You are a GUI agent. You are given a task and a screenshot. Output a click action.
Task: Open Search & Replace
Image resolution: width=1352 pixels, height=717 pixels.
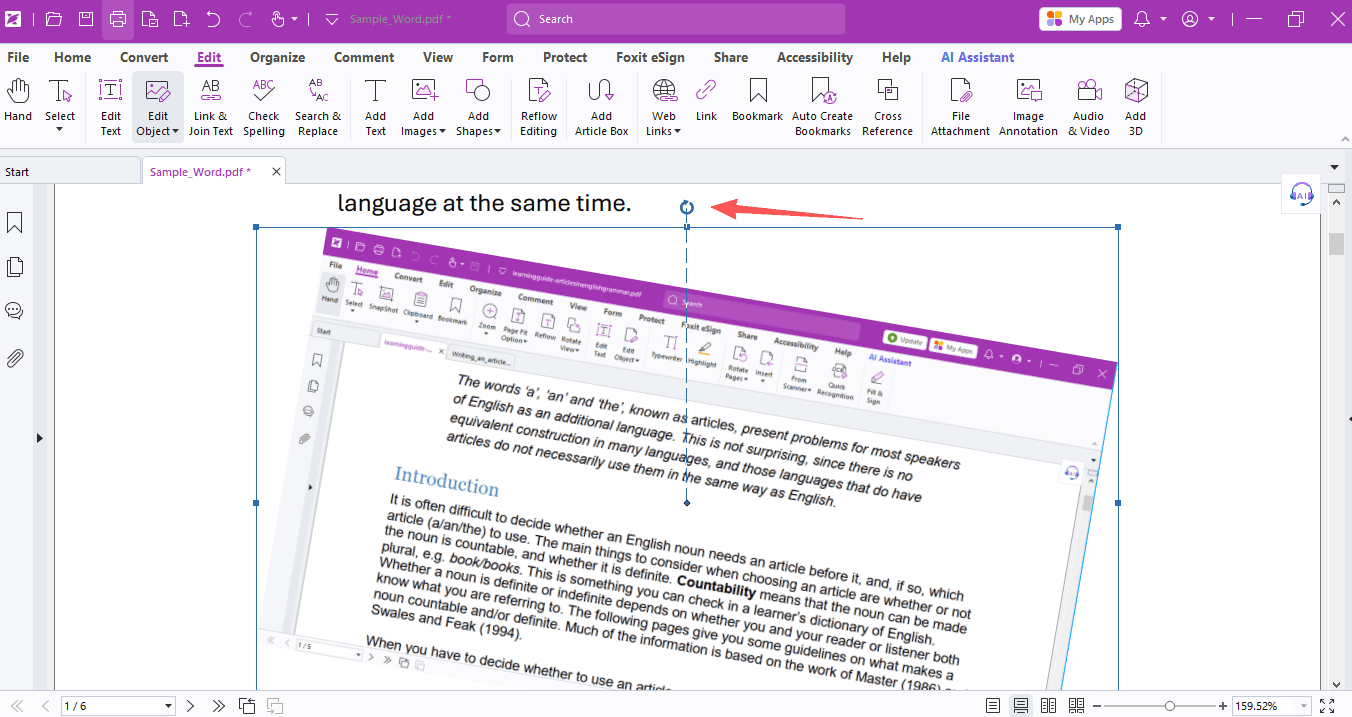point(318,106)
